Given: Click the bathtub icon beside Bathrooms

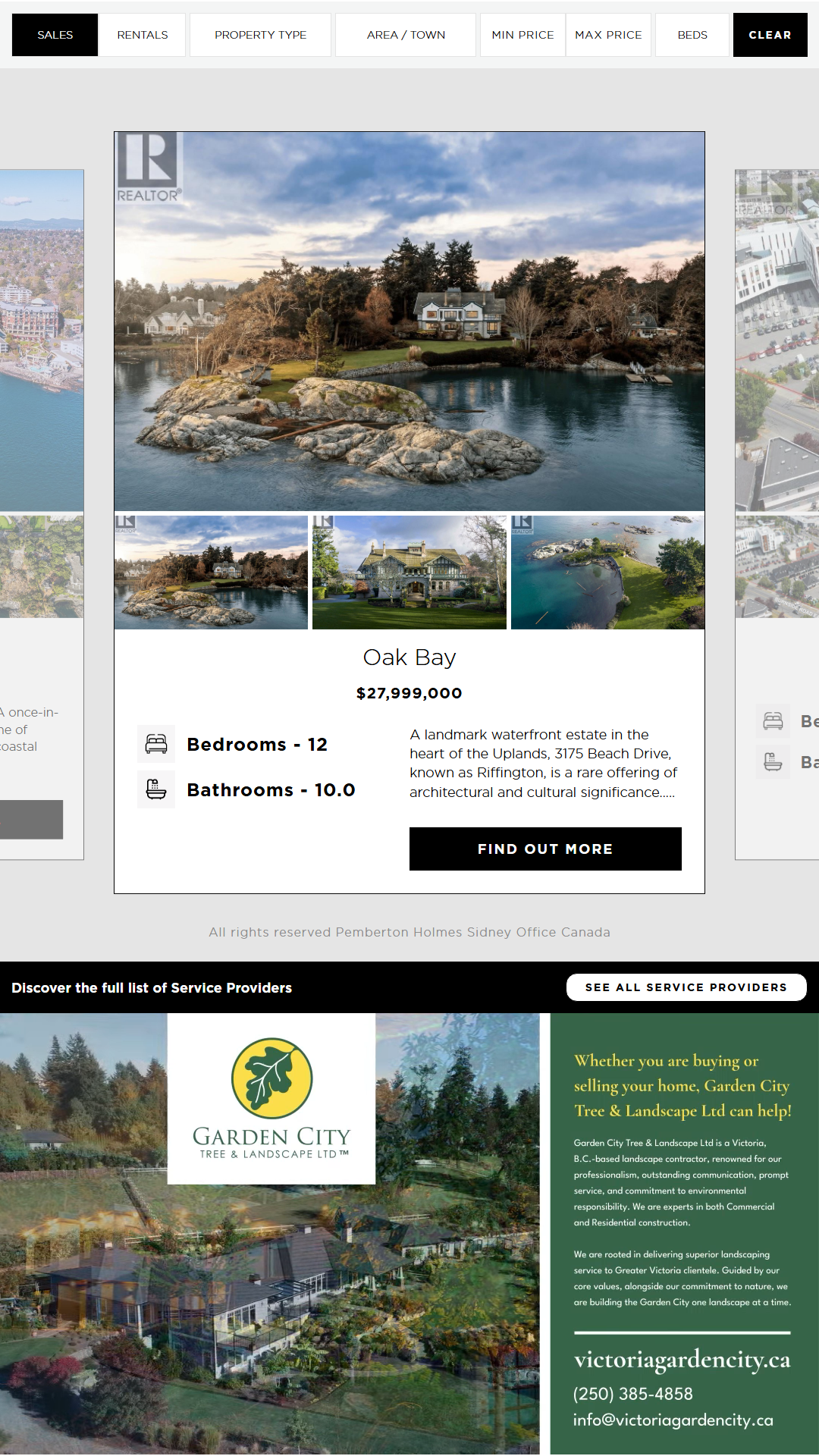Looking at the screenshot, I should tap(156, 789).
